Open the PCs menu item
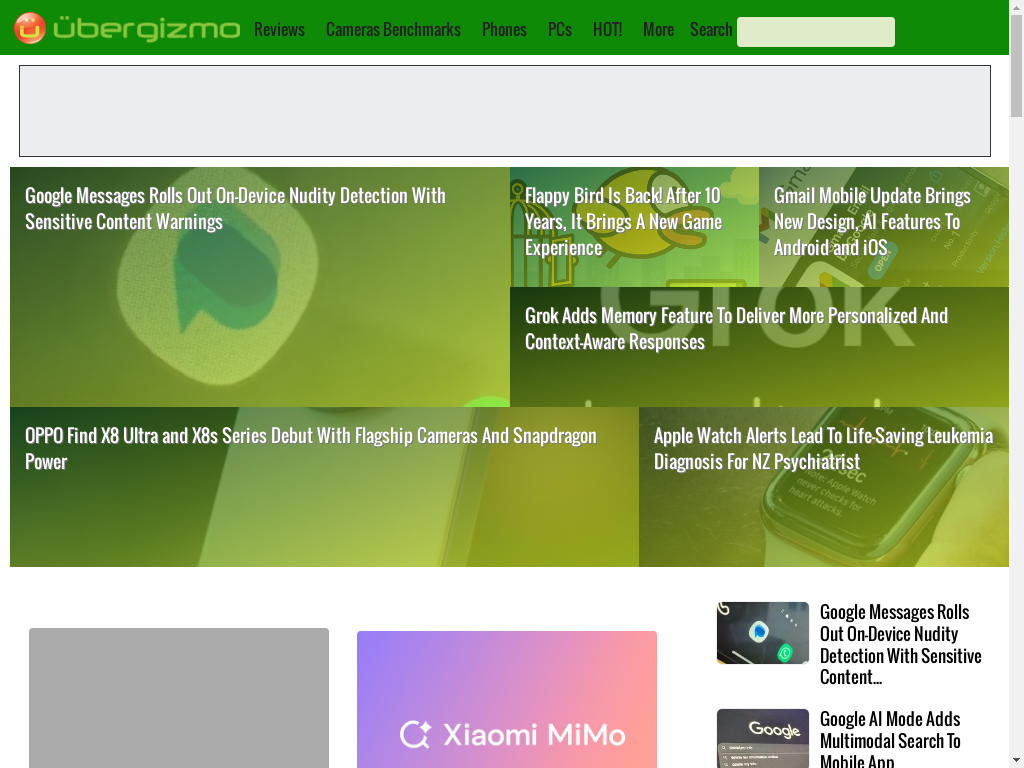This screenshot has height=768, width=1024. point(560,29)
